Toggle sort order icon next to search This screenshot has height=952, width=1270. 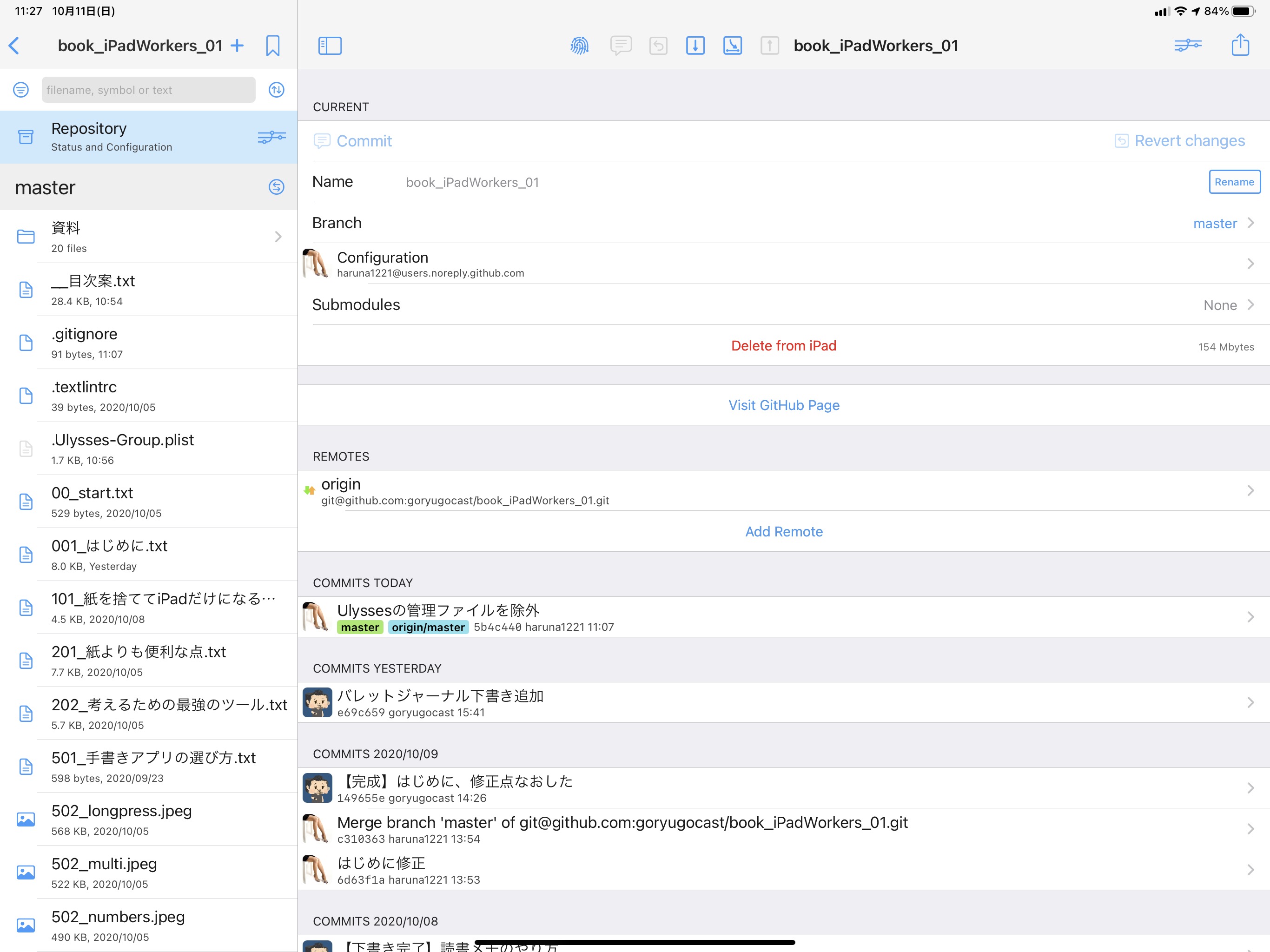click(277, 90)
